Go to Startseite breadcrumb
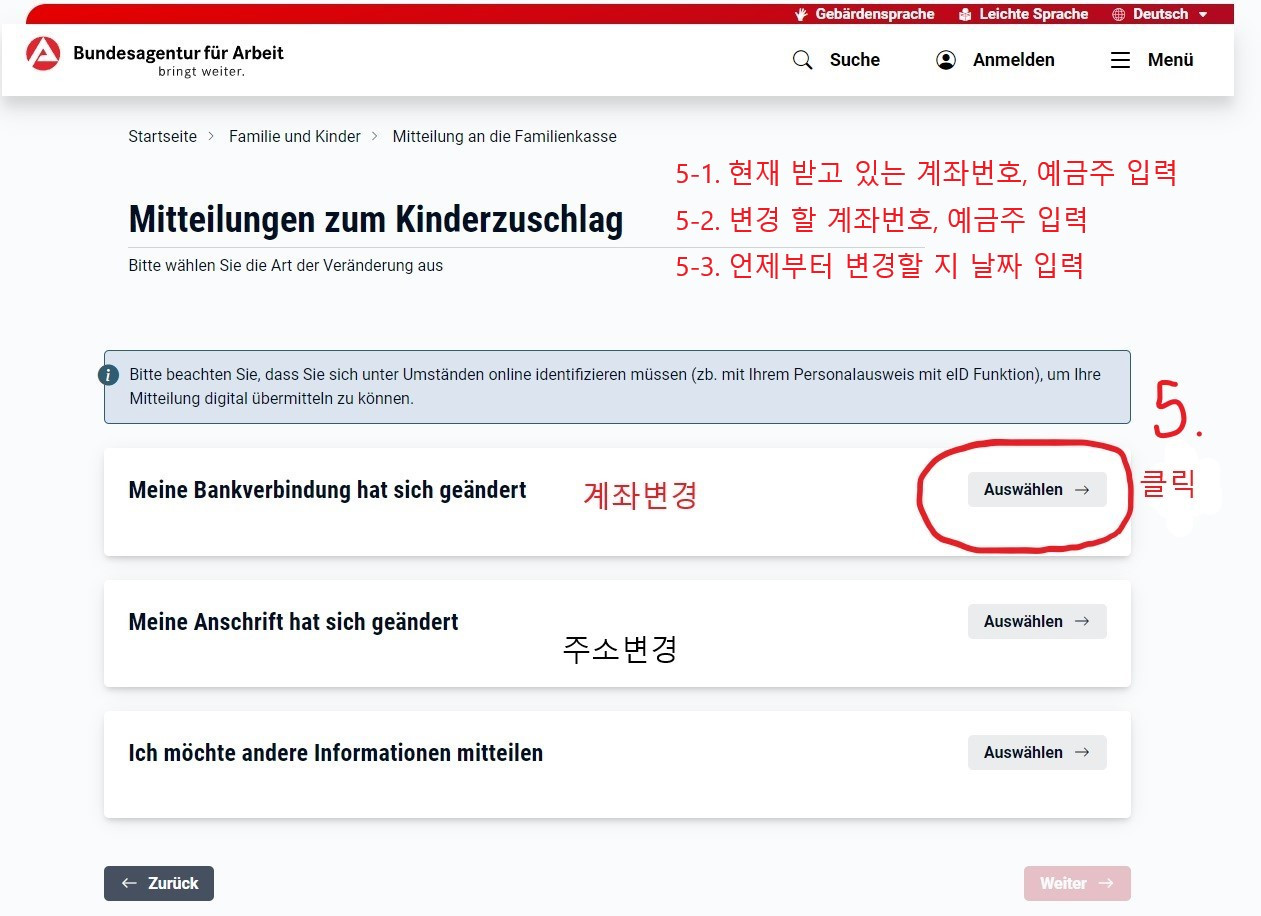The image size is (1261, 916). click(162, 136)
